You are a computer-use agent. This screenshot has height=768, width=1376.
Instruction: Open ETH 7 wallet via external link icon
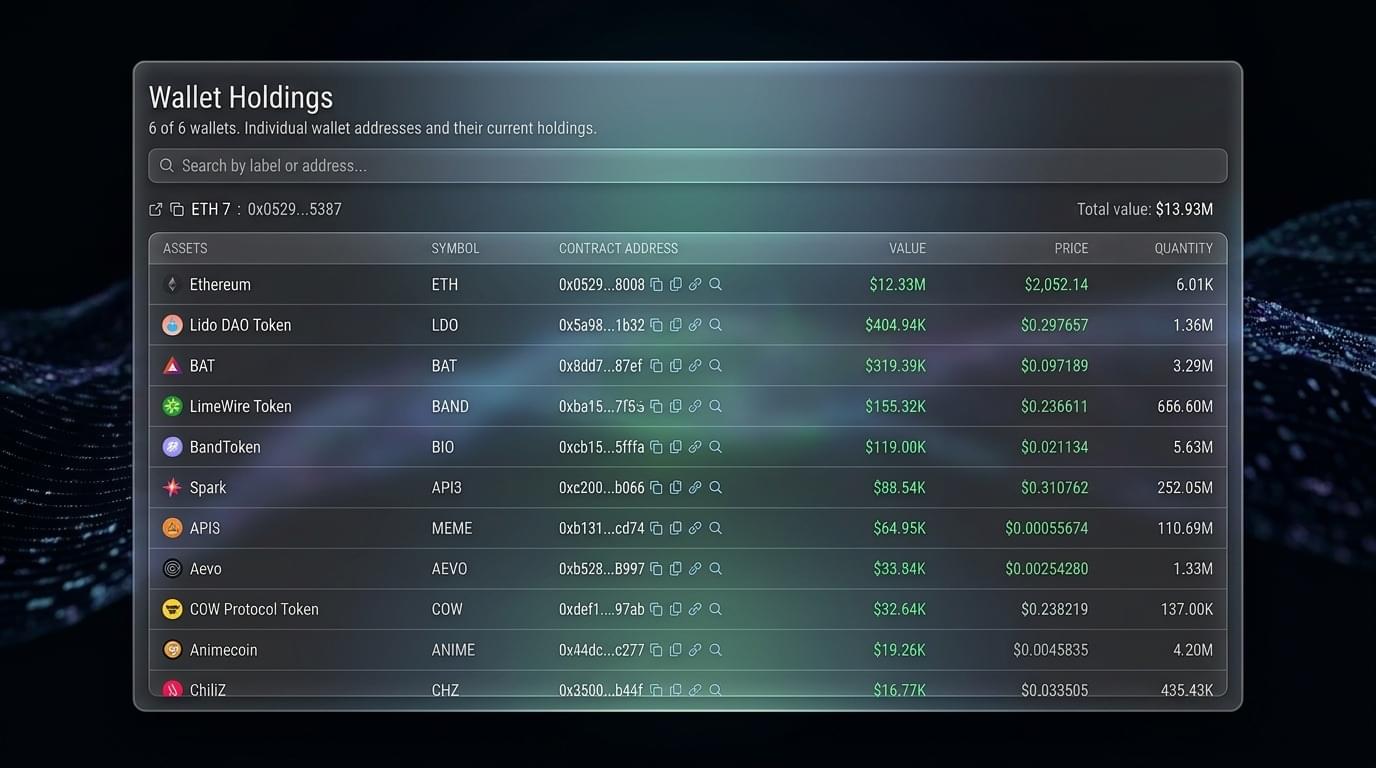[x=155, y=209]
